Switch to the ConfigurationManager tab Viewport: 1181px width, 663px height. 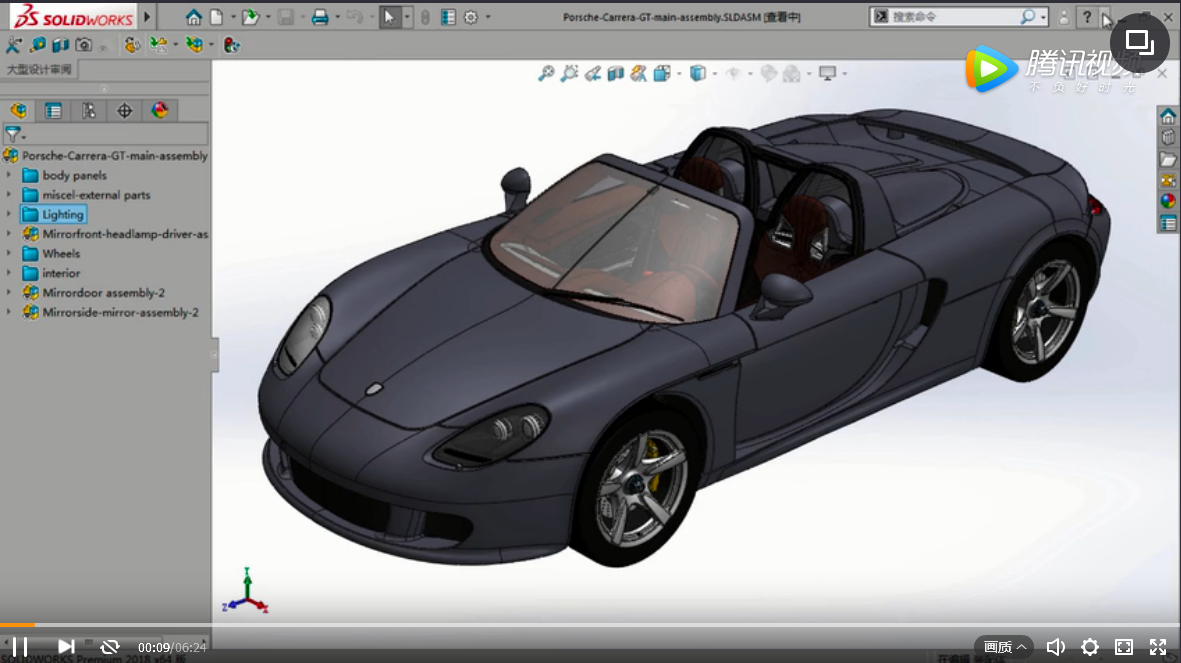point(88,111)
